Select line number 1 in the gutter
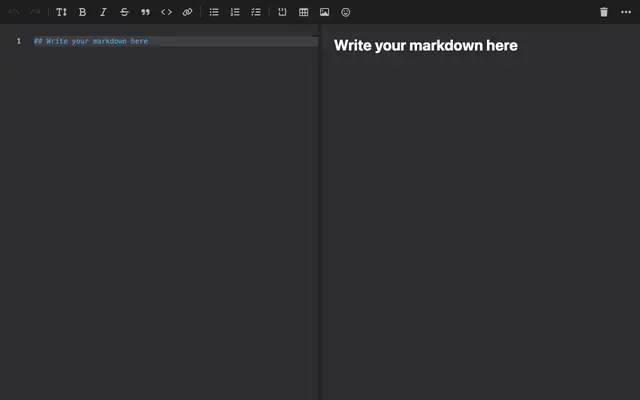 coord(18,41)
